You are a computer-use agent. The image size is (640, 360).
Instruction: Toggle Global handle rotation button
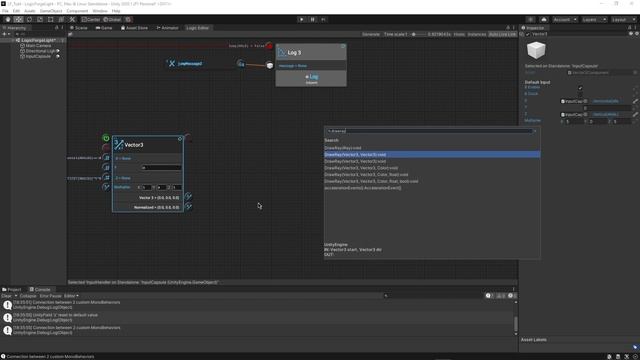pos(112,20)
